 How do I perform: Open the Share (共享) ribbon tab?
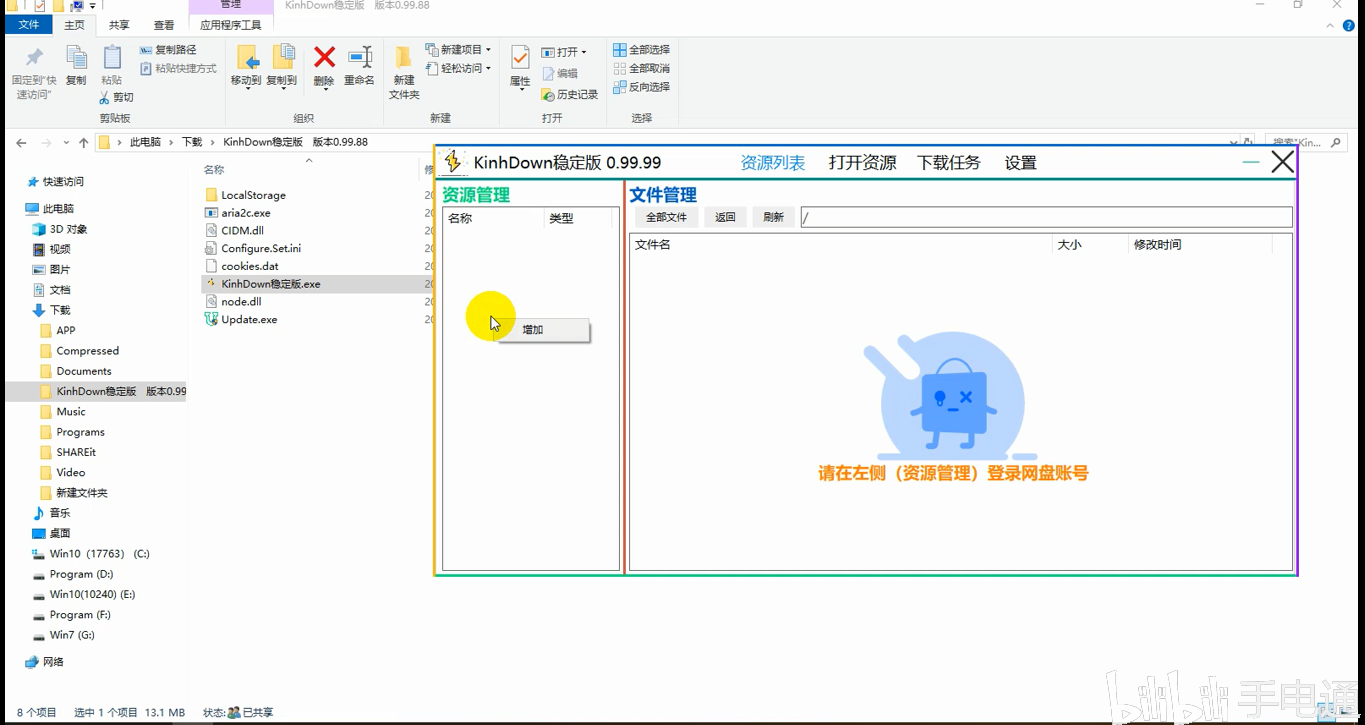[119, 25]
